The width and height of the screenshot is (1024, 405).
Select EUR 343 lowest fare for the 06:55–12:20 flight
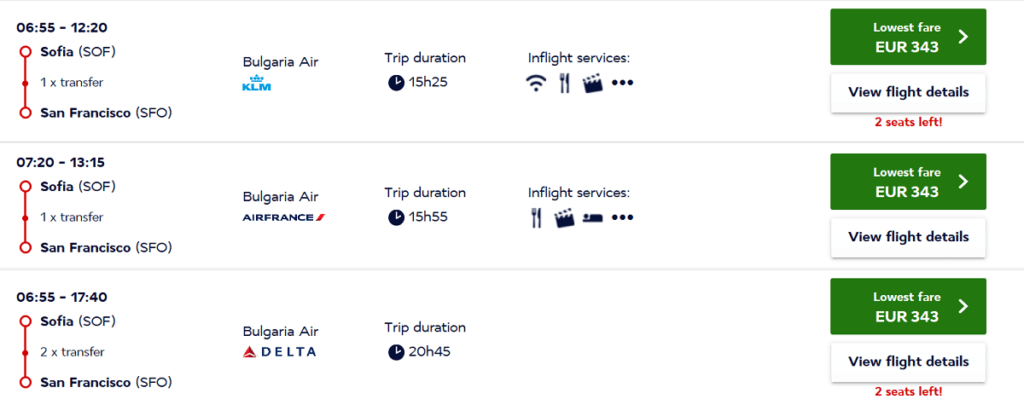(908, 37)
